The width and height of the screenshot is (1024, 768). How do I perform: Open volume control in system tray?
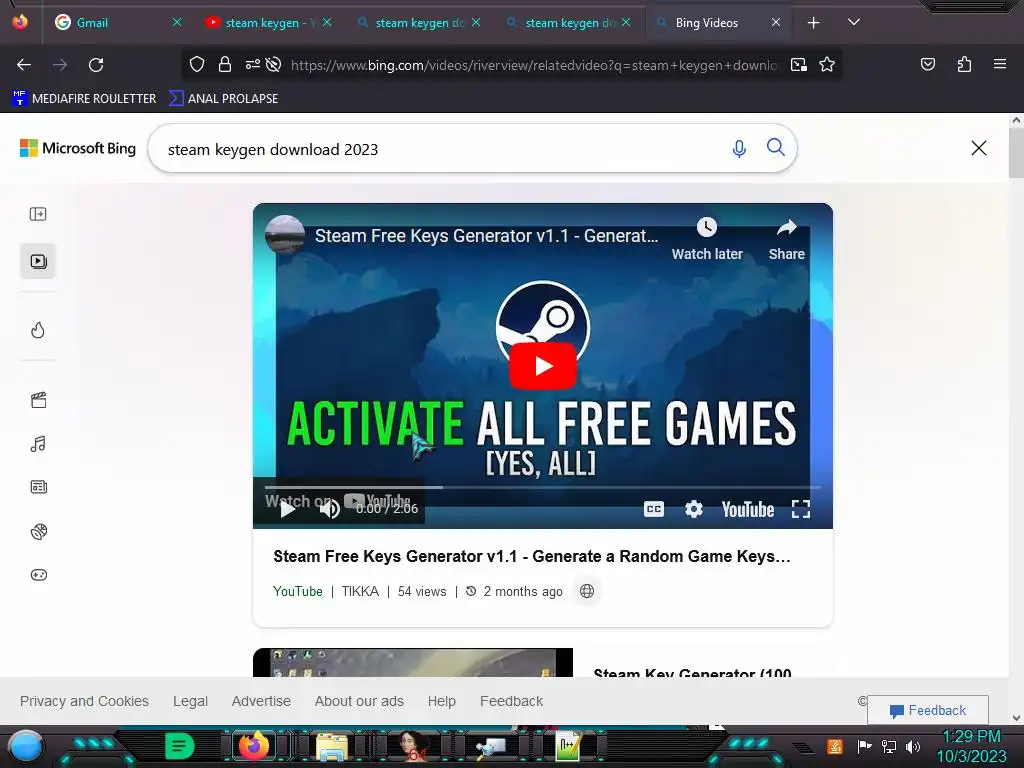[x=913, y=746]
